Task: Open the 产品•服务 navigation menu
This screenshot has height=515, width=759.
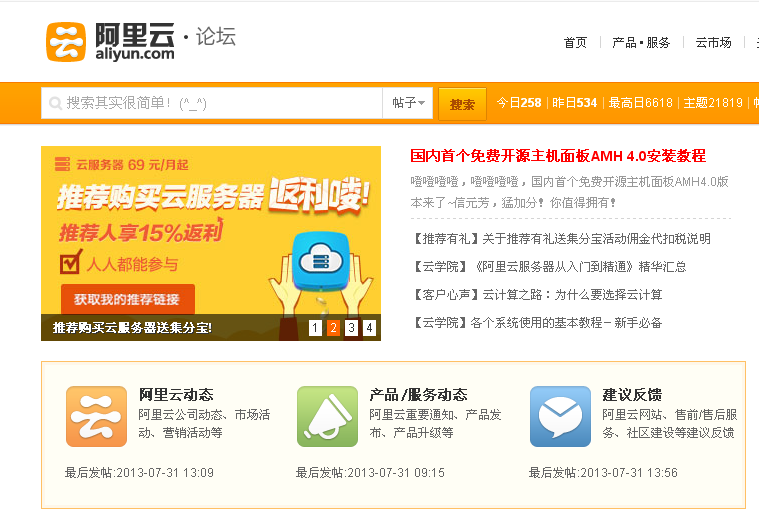Action: coord(641,42)
